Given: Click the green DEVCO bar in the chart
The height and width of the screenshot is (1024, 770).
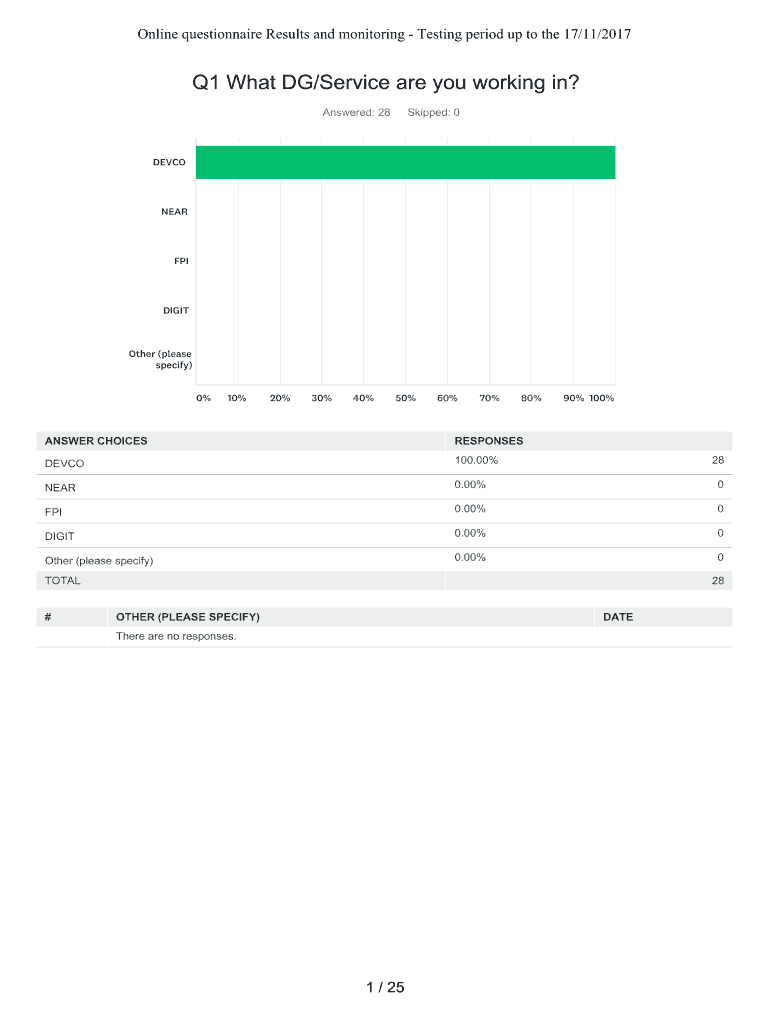Looking at the screenshot, I should pyautogui.click(x=405, y=162).
